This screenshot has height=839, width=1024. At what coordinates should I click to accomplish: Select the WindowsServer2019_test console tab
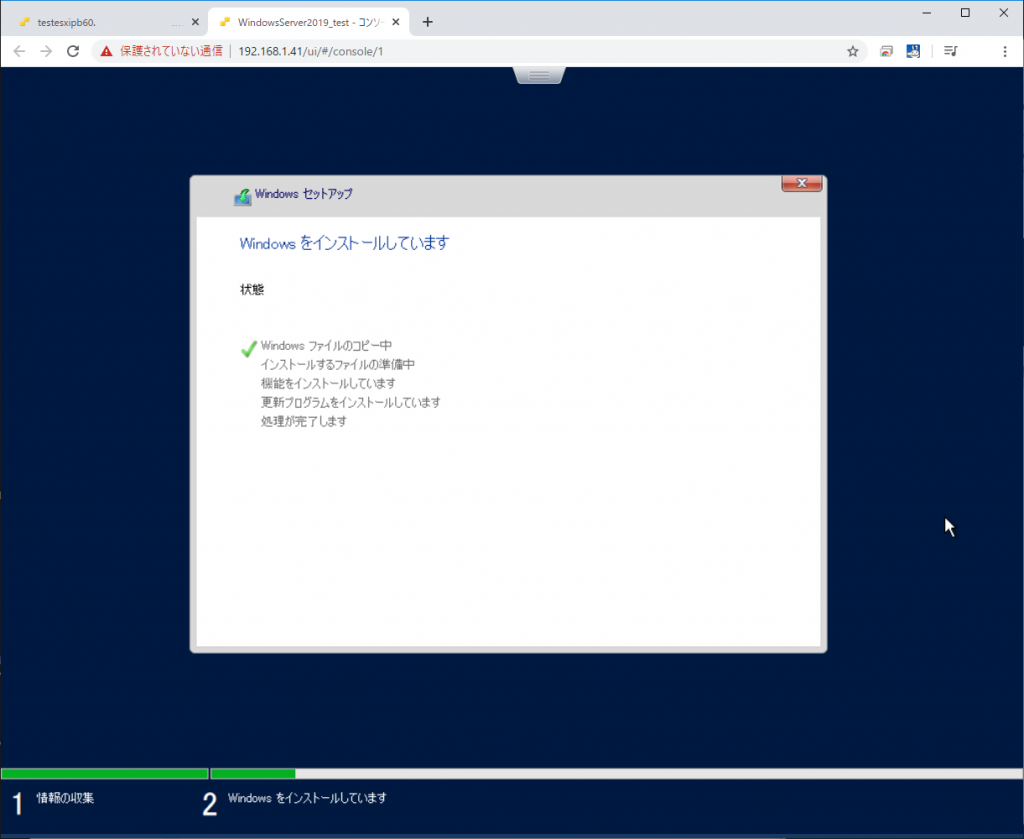(309, 22)
